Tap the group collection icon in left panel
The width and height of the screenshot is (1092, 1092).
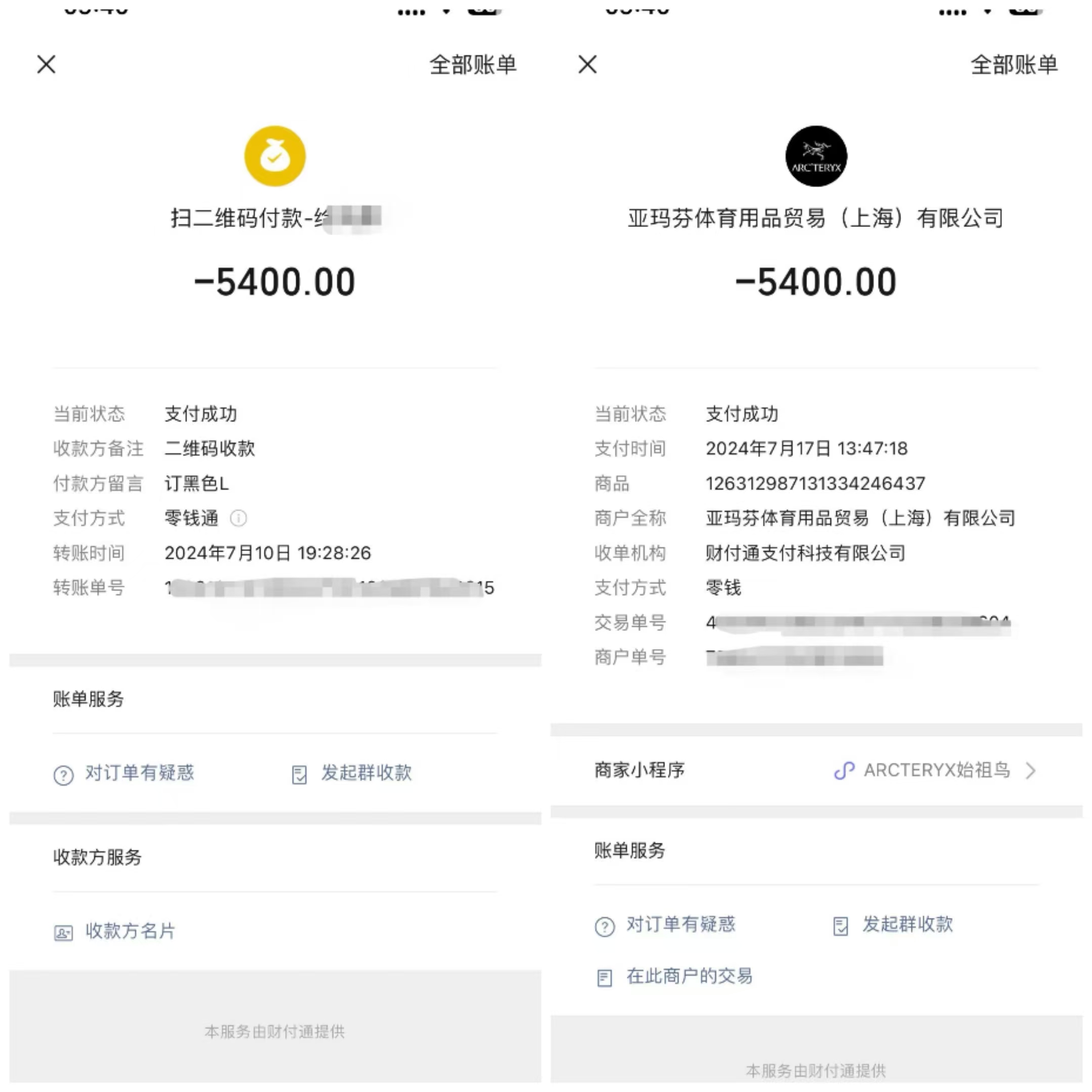[299, 775]
